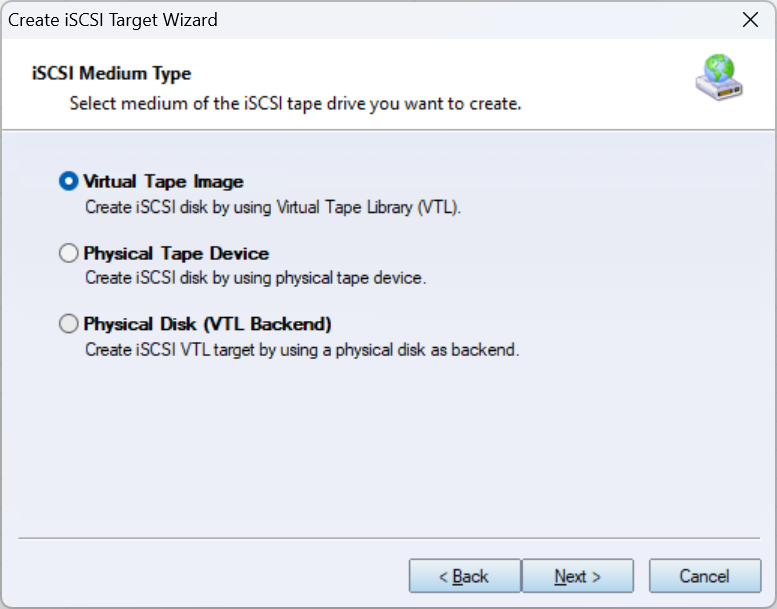Choose the Physical Tape Device radio button
Viewport: 777px width, 609px height.
click(68, 254)
